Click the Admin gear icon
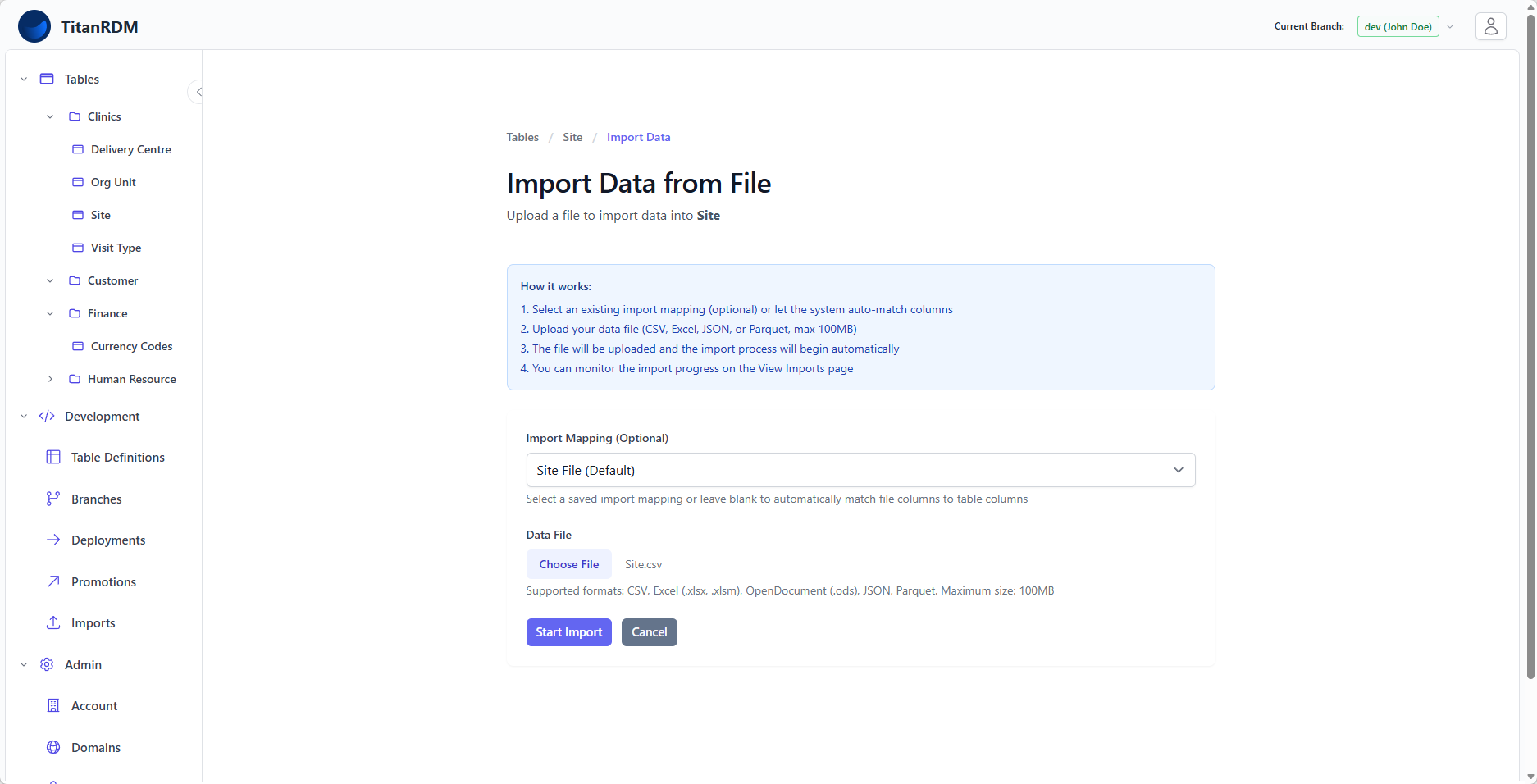 47,664
